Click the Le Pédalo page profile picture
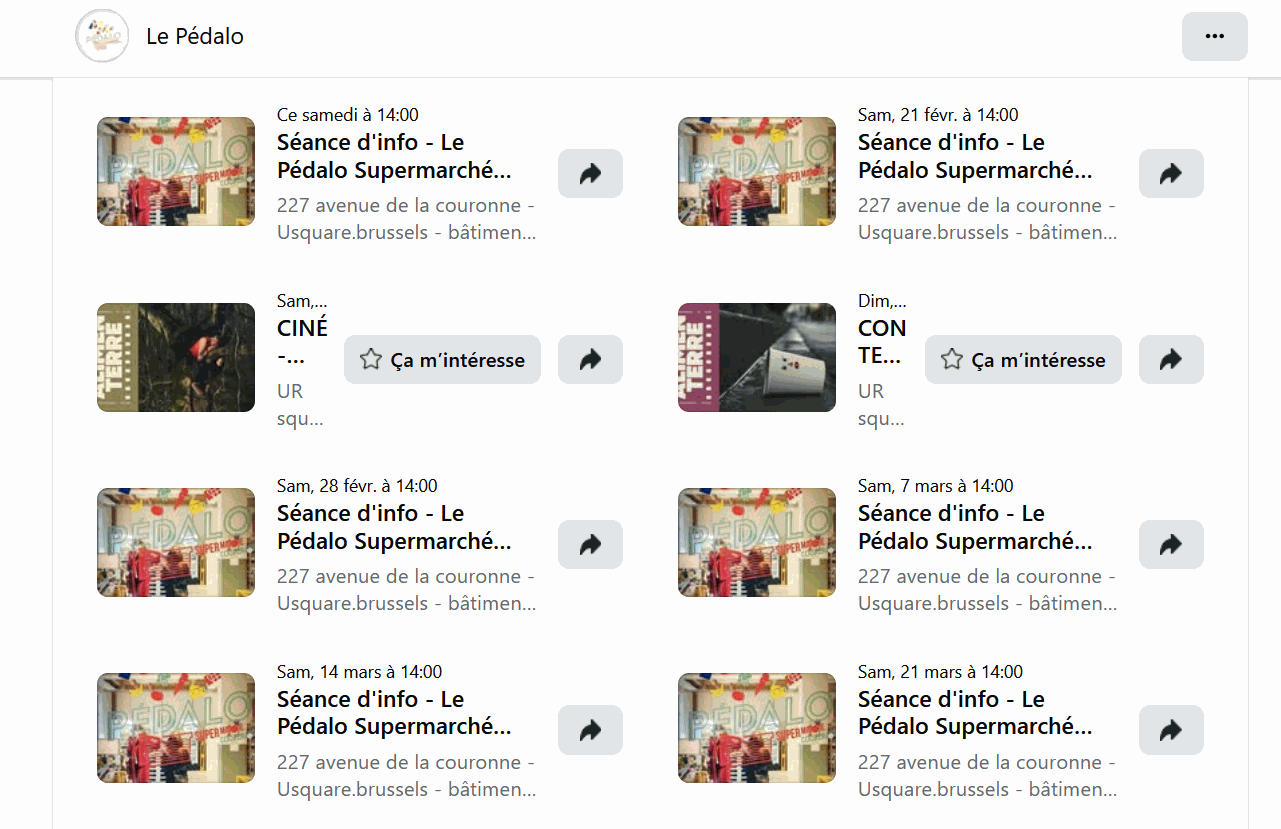The image size is (1281, 829). 102,37
